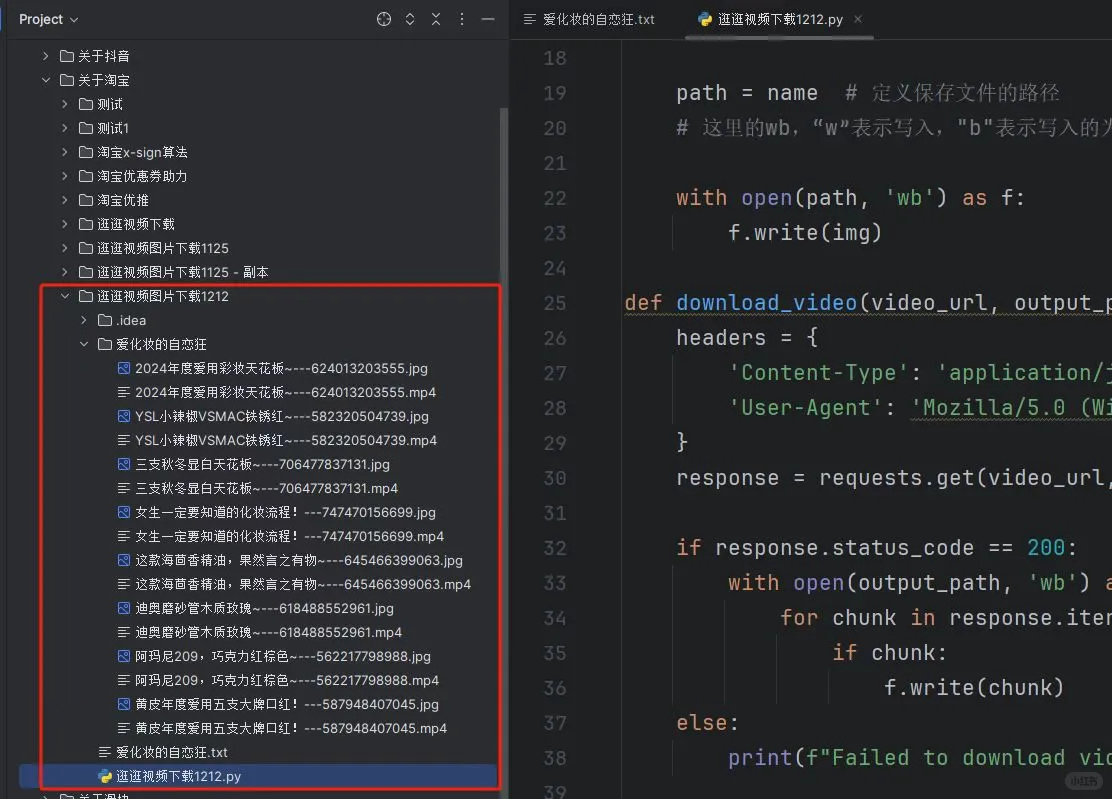Screen dimensions: 1112x799
Task: Expand the 关于抖音 folder
Action: [x=45, y=56]
